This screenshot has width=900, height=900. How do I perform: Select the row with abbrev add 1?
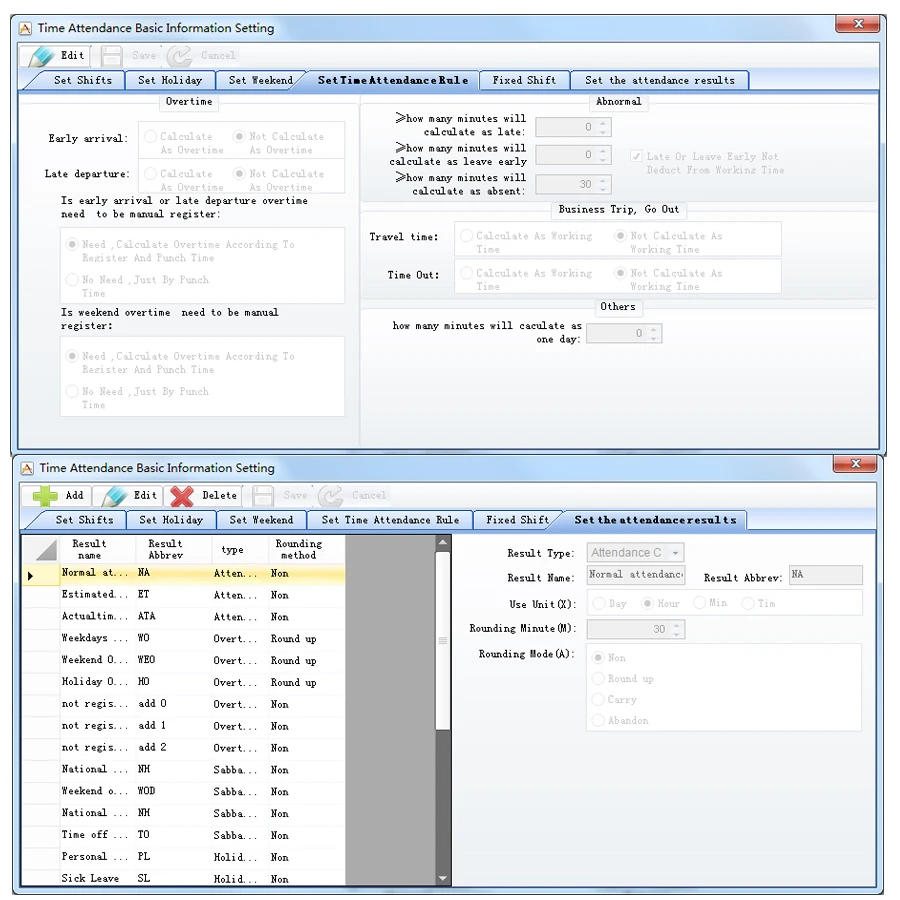tap(184, 726)
